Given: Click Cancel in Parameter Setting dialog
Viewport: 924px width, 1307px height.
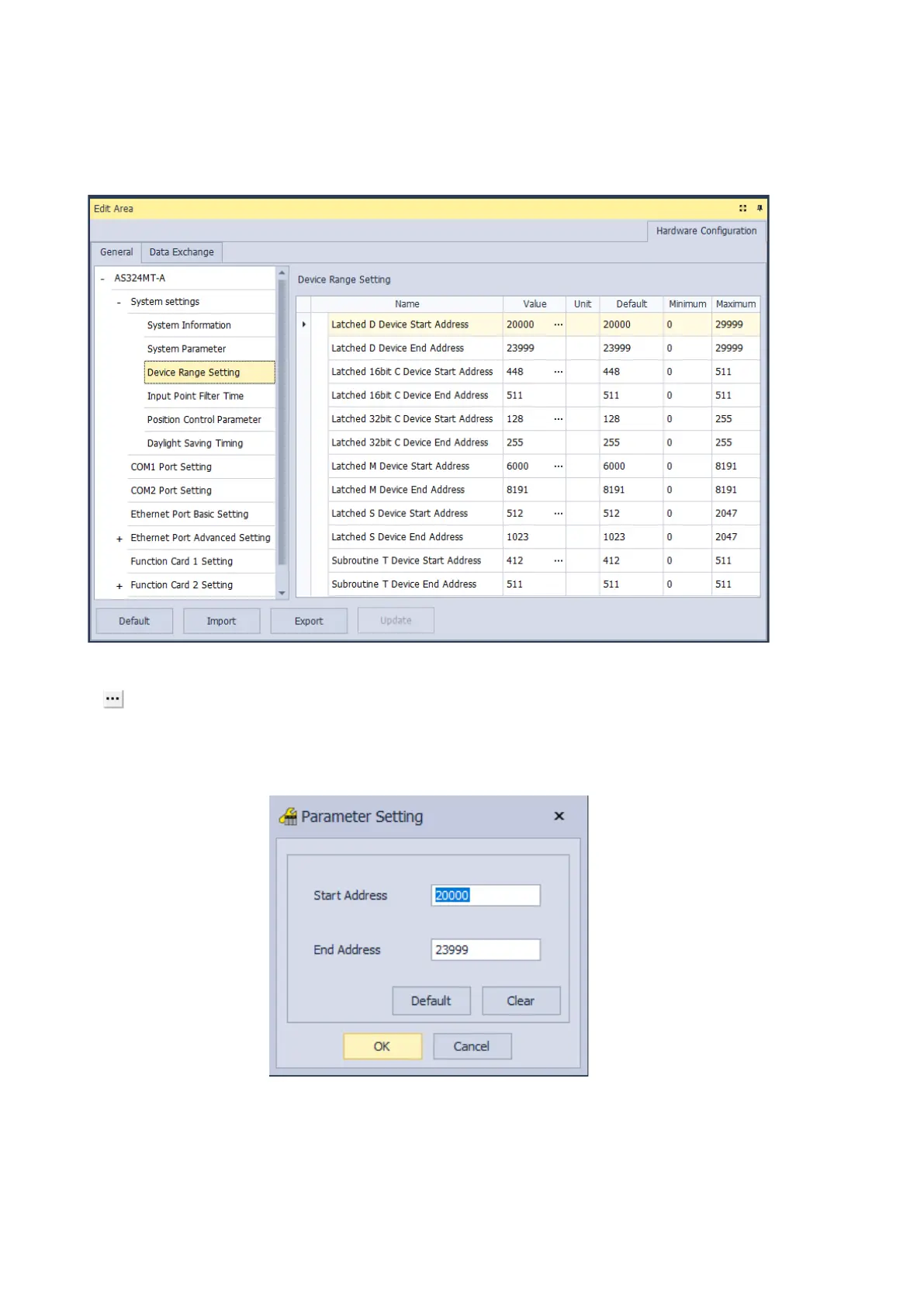Looking at the screenshot, I should point(472,1046).
